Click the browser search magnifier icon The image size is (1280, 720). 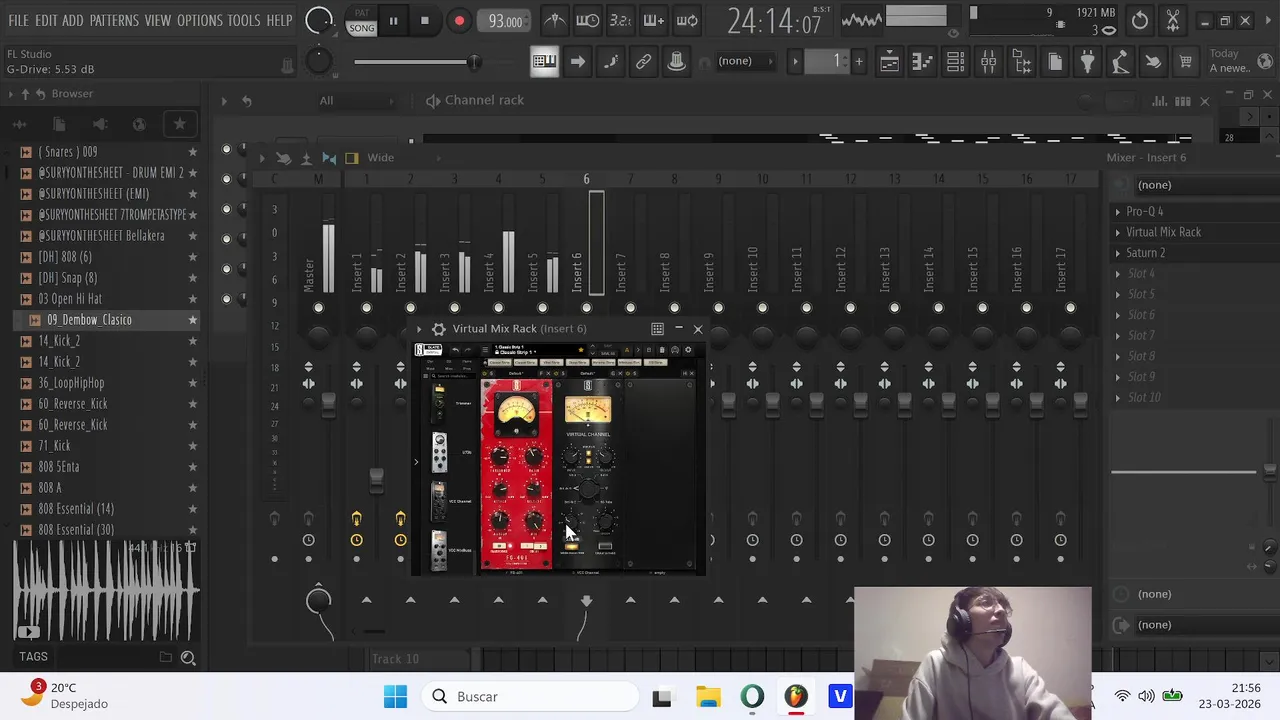point(188,657)
